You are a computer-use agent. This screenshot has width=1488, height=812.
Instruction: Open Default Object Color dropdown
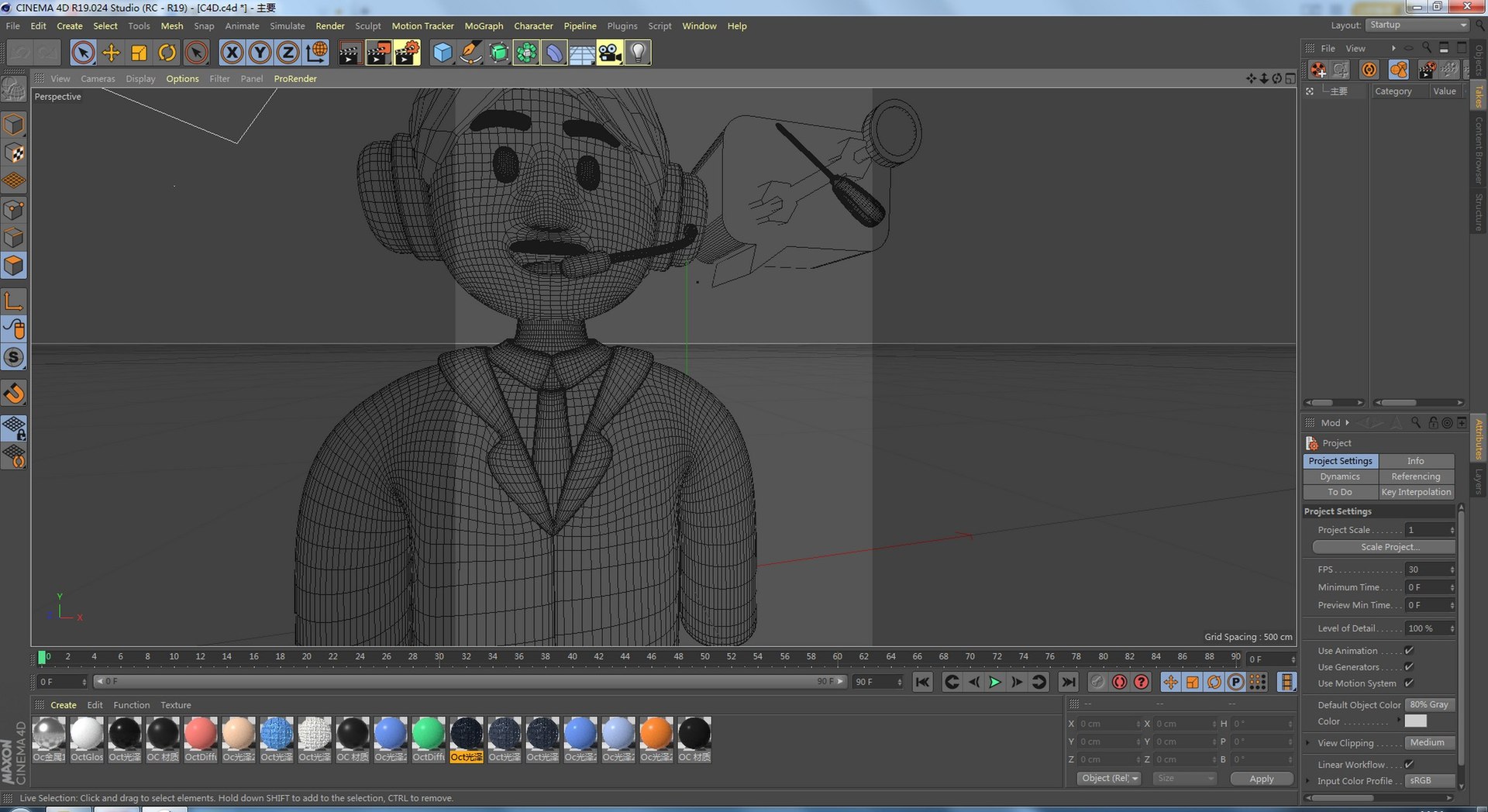[x=1431, y=705]
